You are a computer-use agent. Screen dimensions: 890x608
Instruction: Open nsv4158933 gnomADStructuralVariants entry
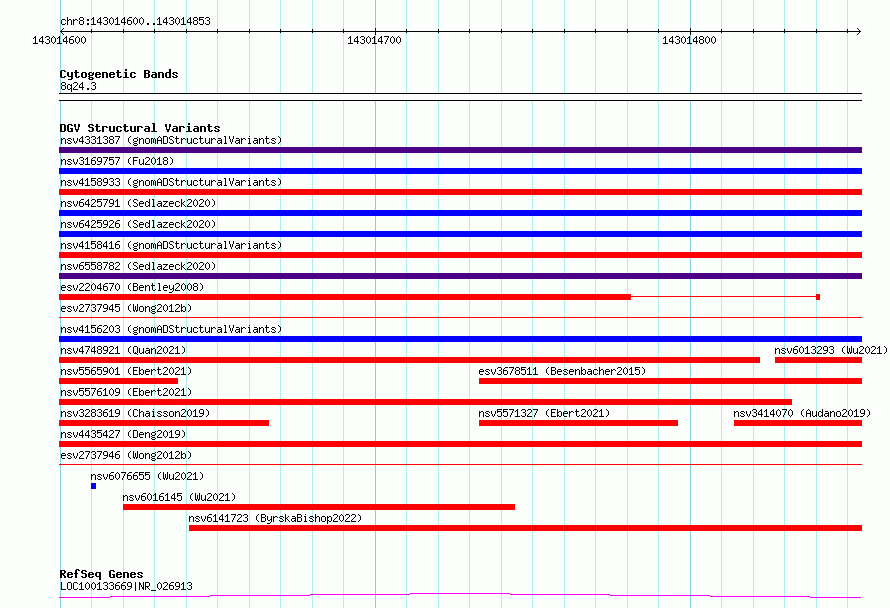[171, 182]
